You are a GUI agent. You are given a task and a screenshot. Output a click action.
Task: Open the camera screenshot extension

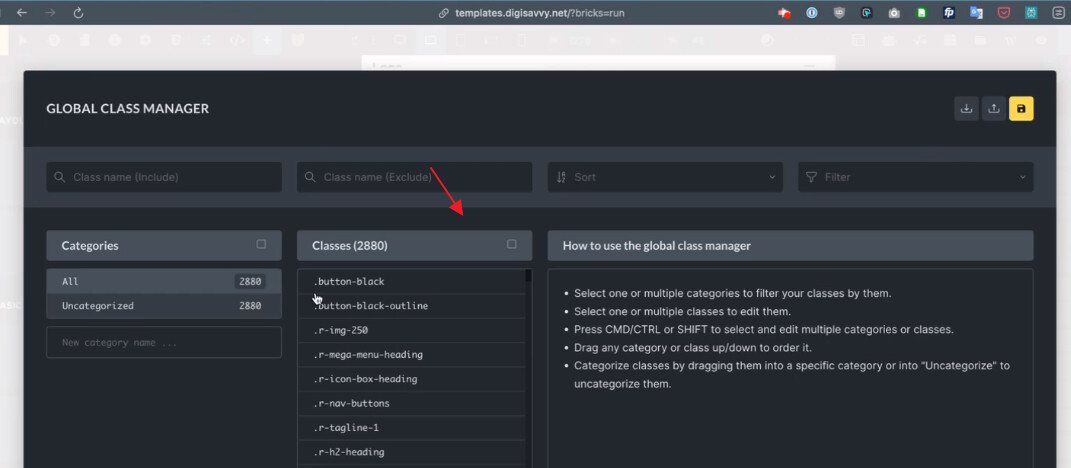click(x=894, y=13)
